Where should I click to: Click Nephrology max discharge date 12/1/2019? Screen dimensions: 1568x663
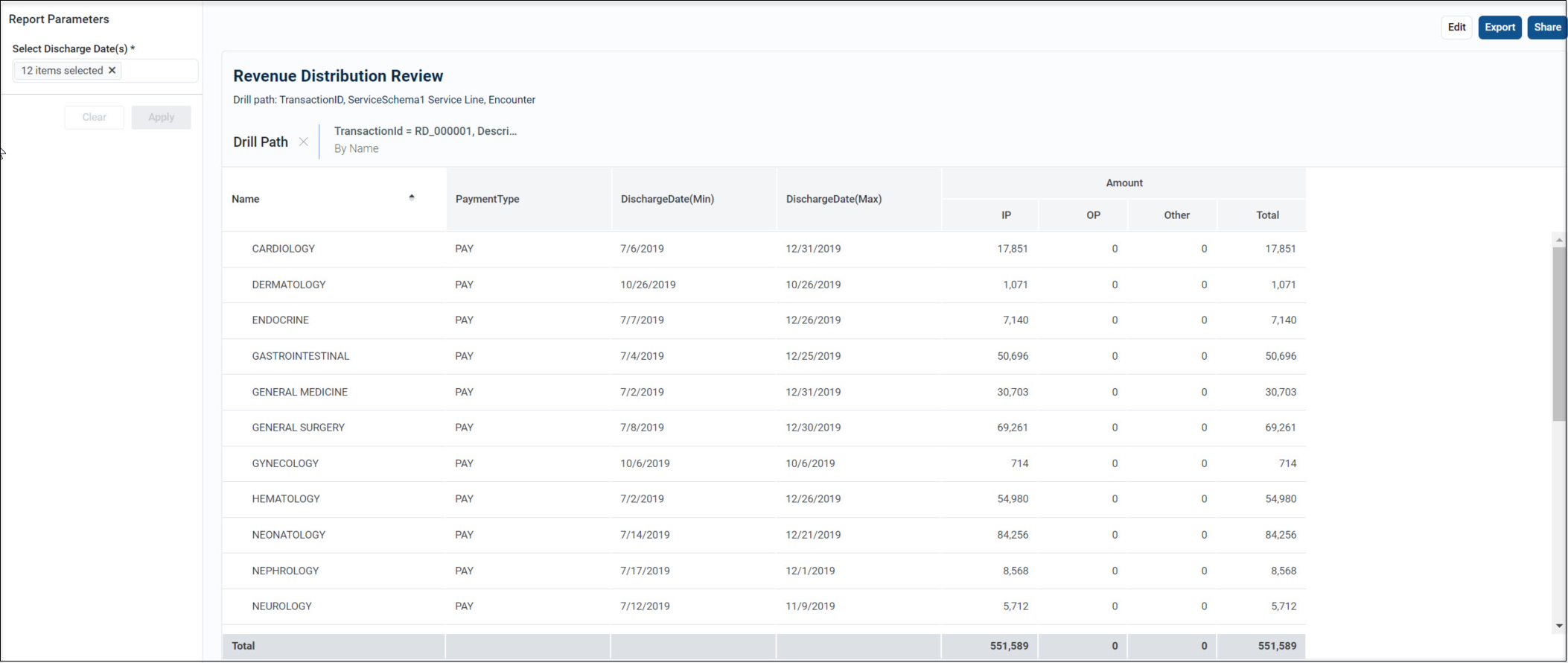(810, 571)
